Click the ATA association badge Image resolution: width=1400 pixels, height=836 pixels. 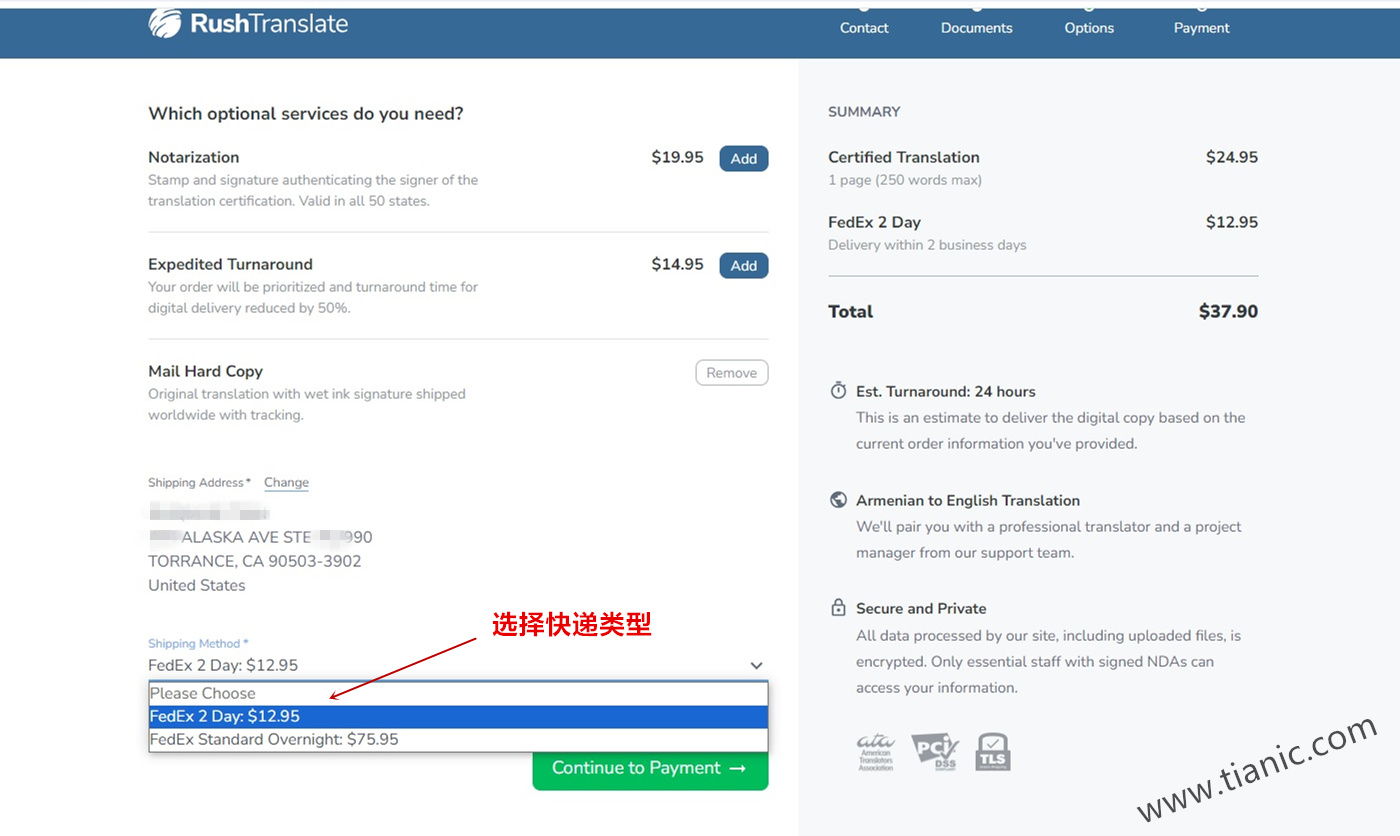[x=875, y=752]
